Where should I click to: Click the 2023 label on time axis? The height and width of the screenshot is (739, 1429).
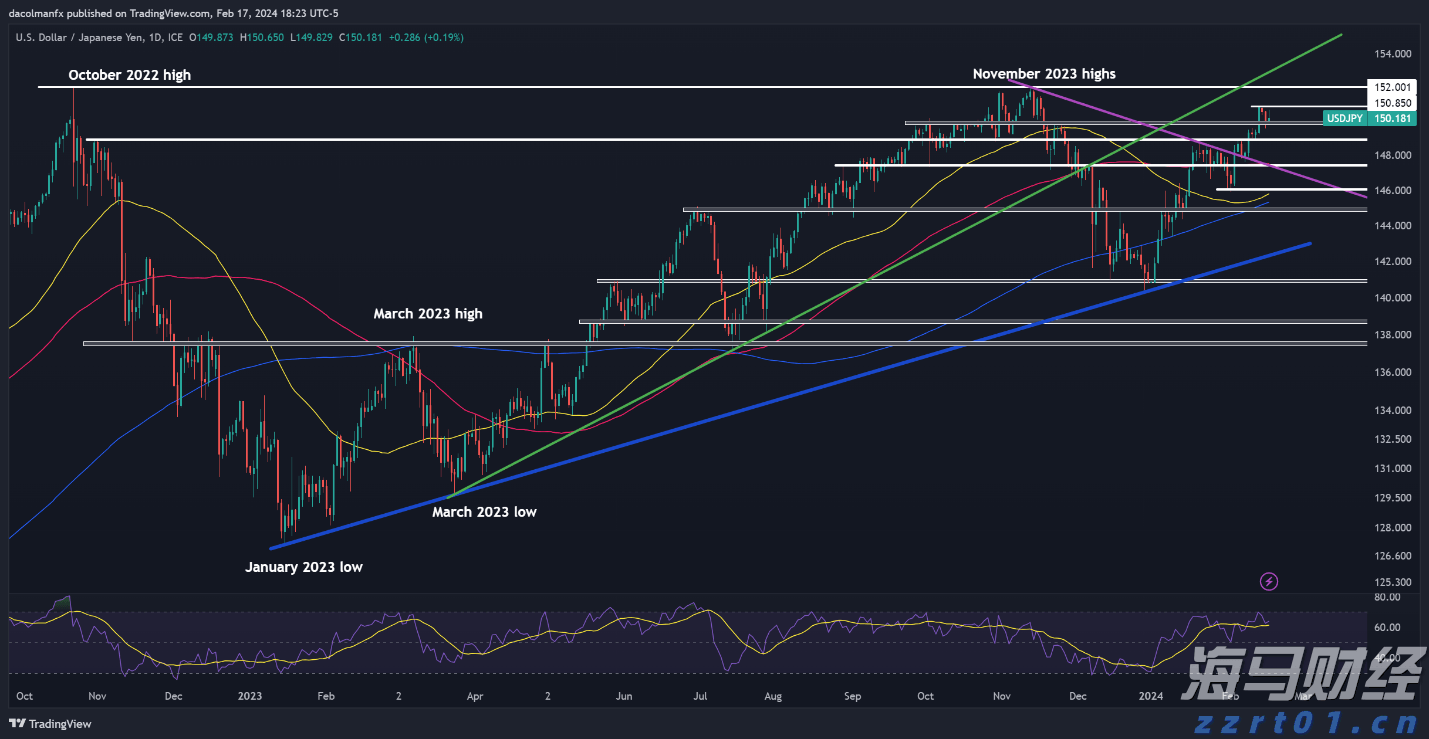pyautogui.click(x=249, y=696)
